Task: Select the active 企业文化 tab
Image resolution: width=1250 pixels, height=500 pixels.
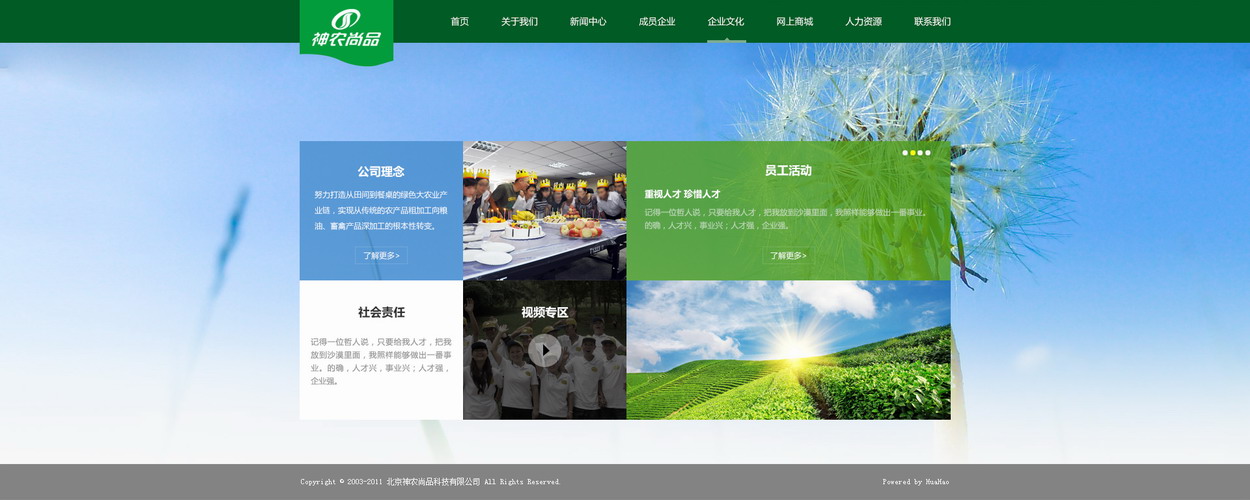Action: pyautogui.click(x=726, y=21)
